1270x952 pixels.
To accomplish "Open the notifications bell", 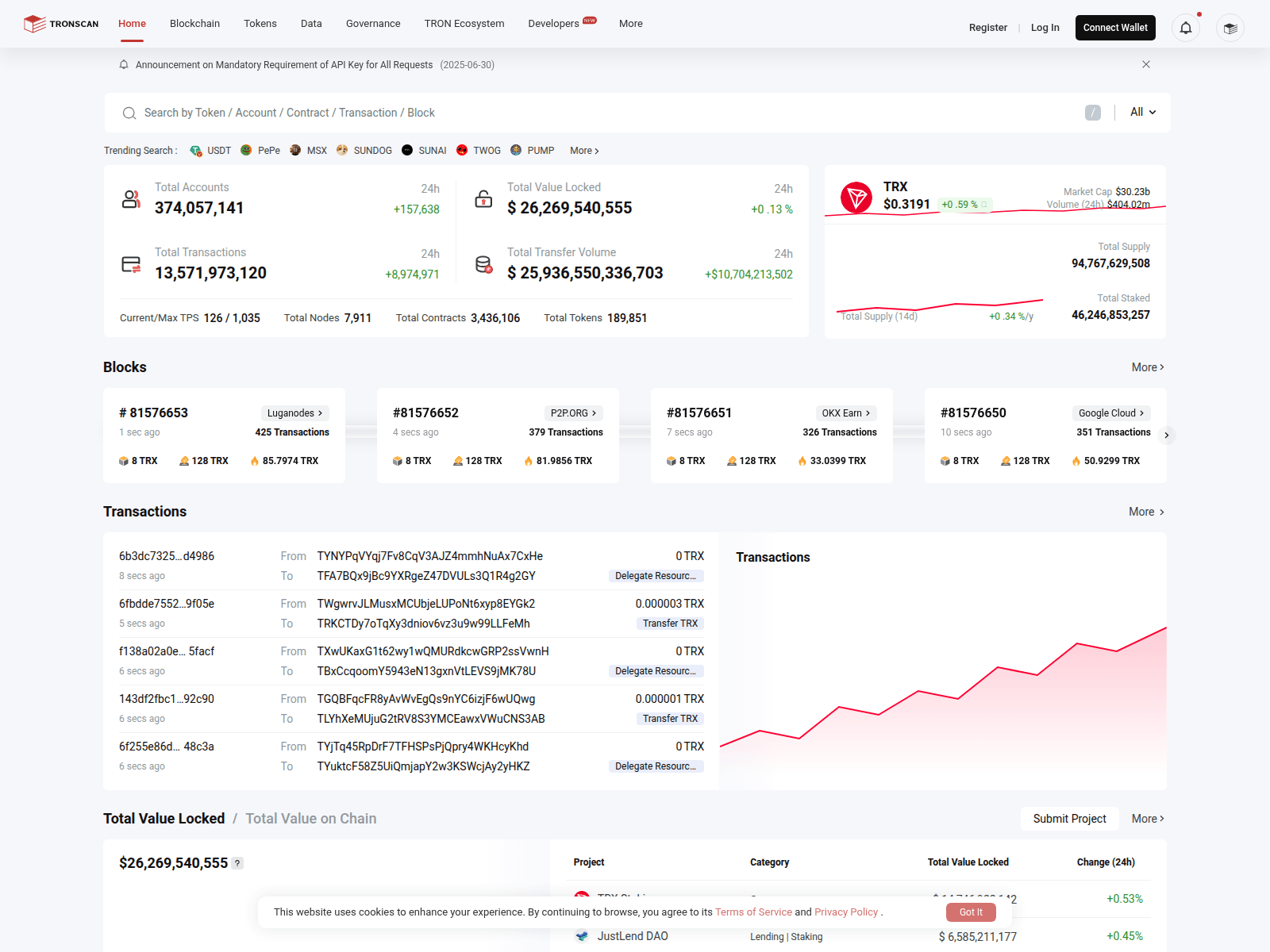I will point(1185,28).
